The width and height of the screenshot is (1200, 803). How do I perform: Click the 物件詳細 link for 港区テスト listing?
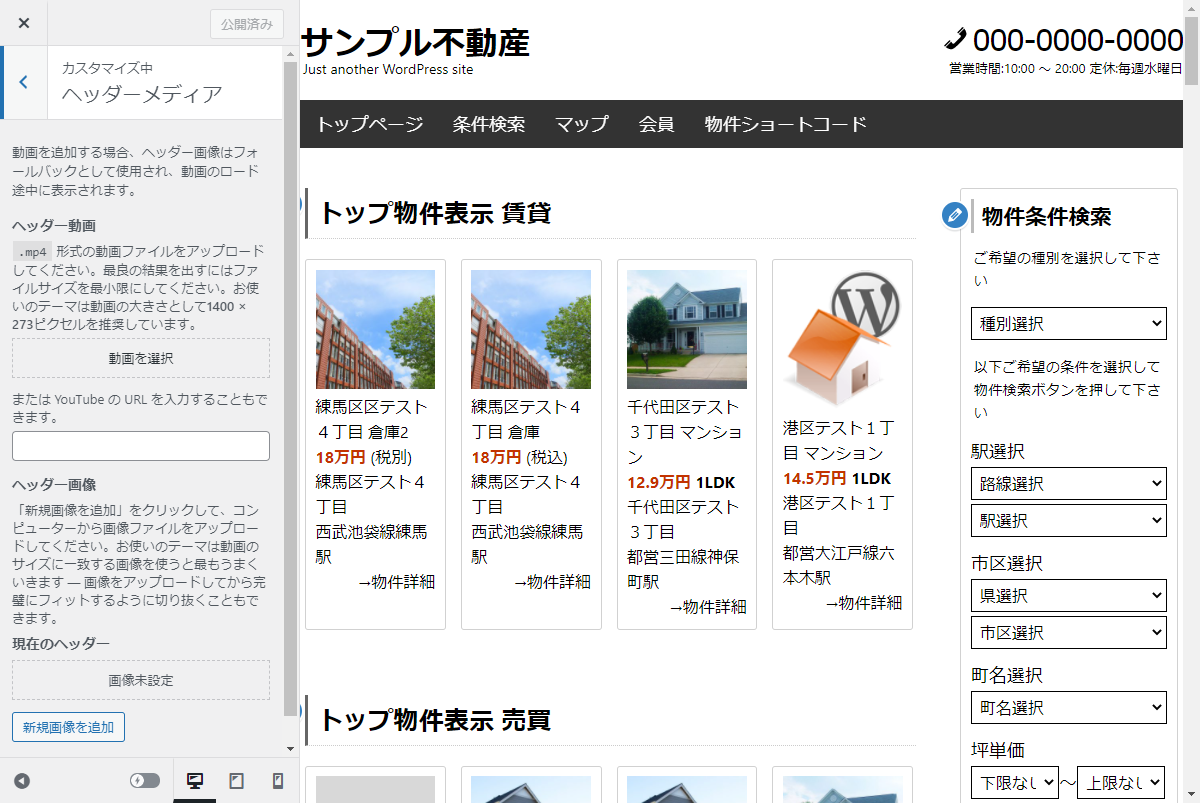(863, 603)
